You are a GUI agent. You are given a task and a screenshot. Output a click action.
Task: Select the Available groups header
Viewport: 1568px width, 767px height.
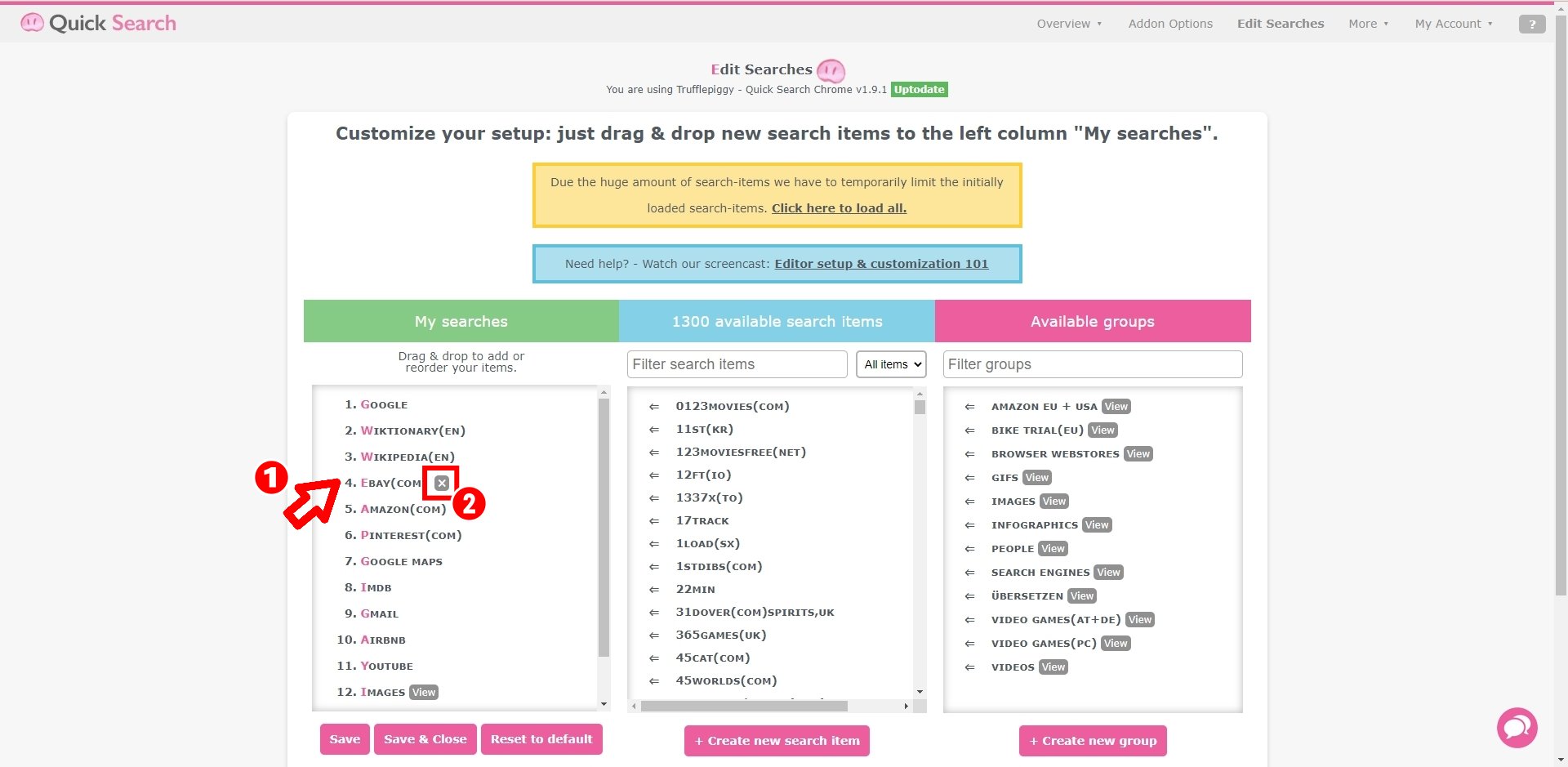(1093, 321)
